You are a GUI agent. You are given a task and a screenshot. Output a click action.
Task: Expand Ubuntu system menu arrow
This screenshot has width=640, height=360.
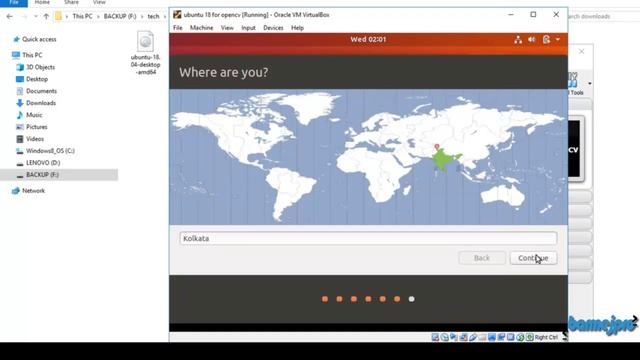point(558,40)
